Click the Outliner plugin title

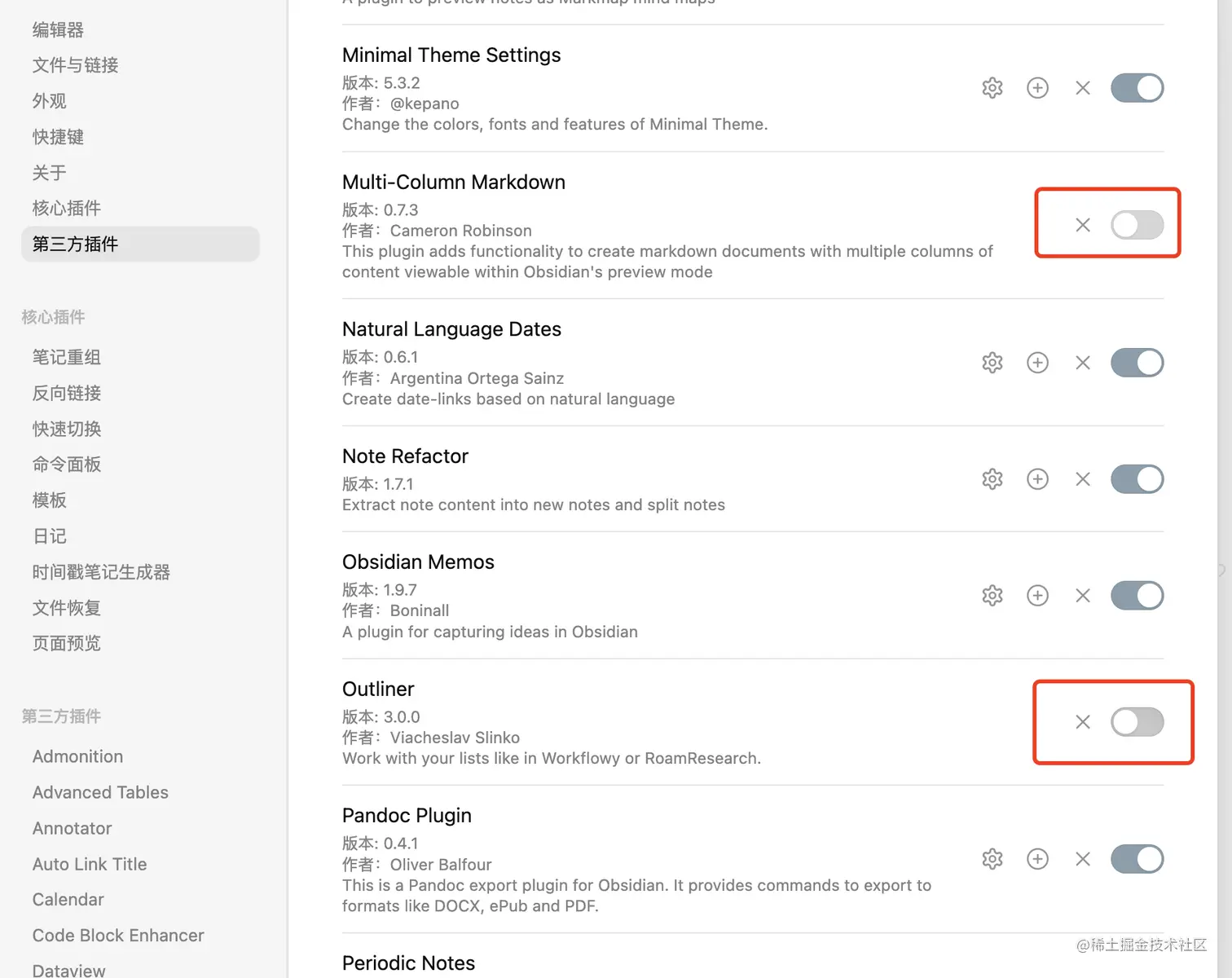[378, 689]
